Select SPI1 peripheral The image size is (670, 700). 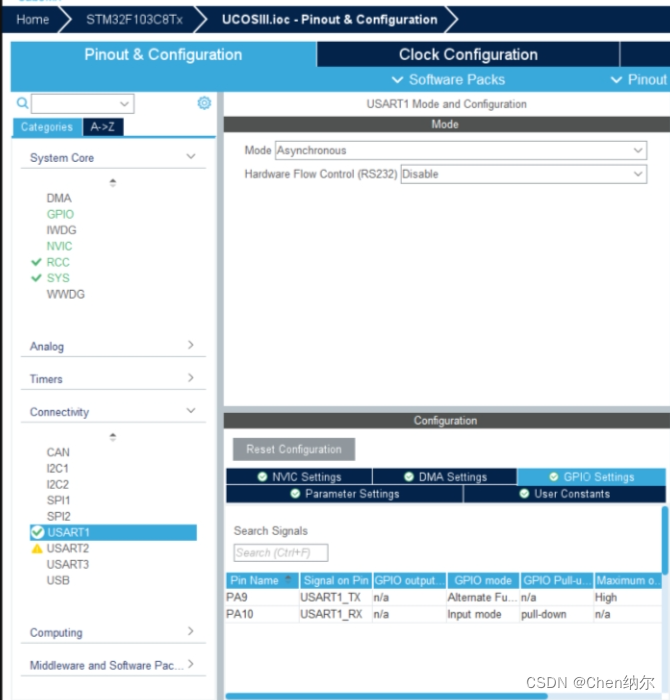[x=58, y=500]
